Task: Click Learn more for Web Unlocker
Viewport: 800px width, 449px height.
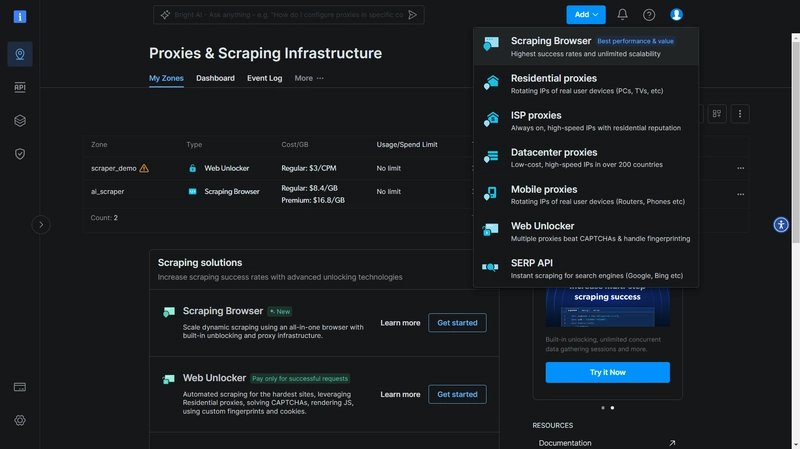Action: click(400, 394)
